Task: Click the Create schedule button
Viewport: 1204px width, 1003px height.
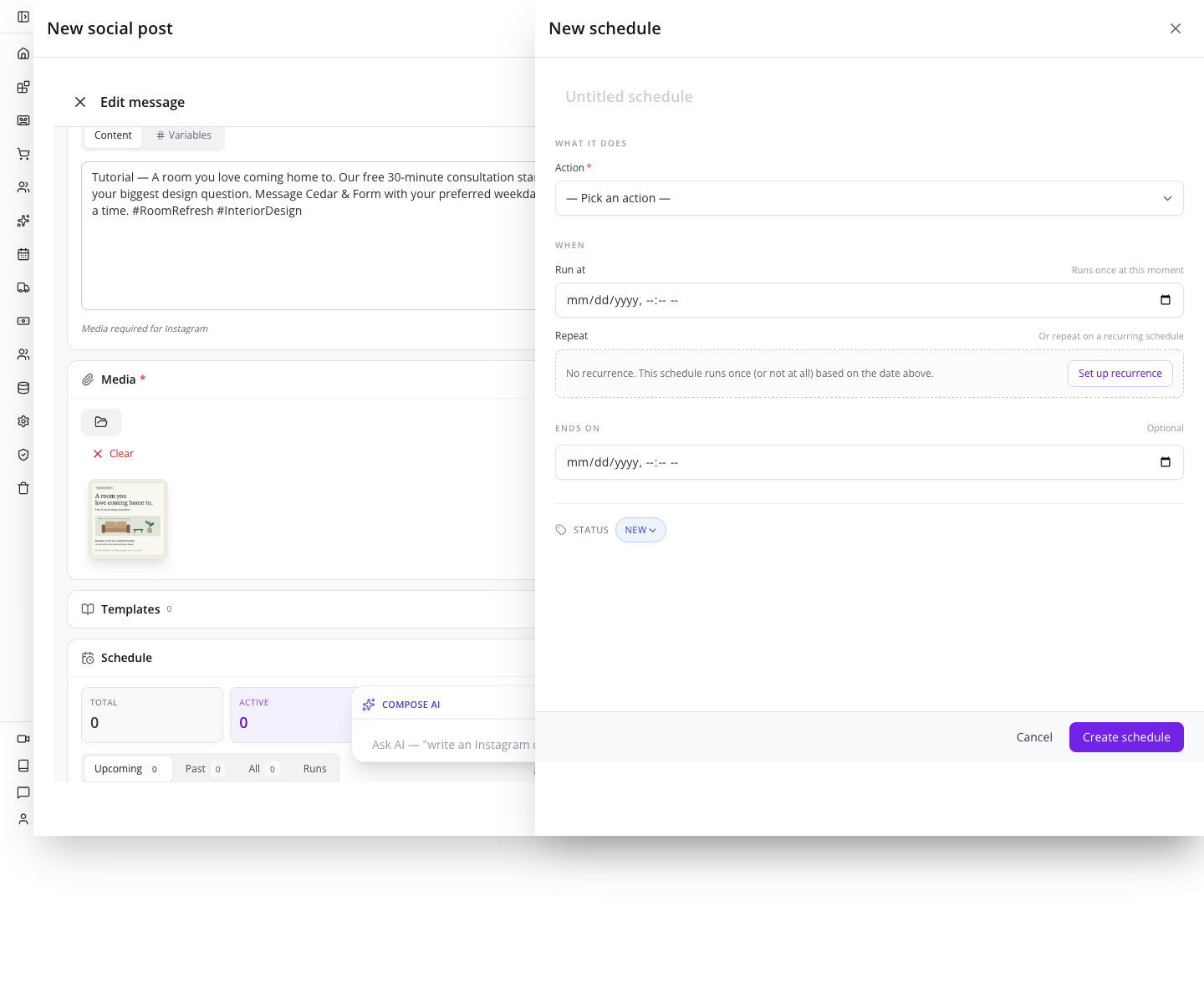Action: (x=1126, y=737)
